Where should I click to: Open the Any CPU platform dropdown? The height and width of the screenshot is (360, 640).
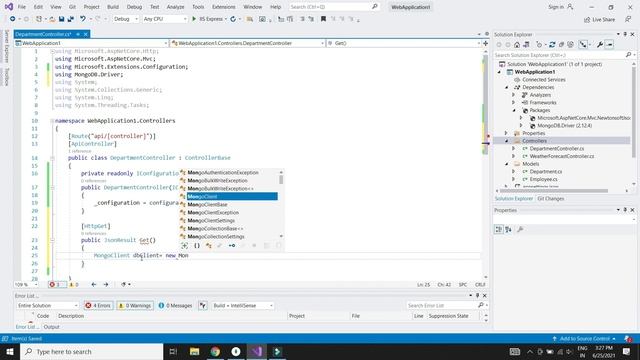pos(164,19)
